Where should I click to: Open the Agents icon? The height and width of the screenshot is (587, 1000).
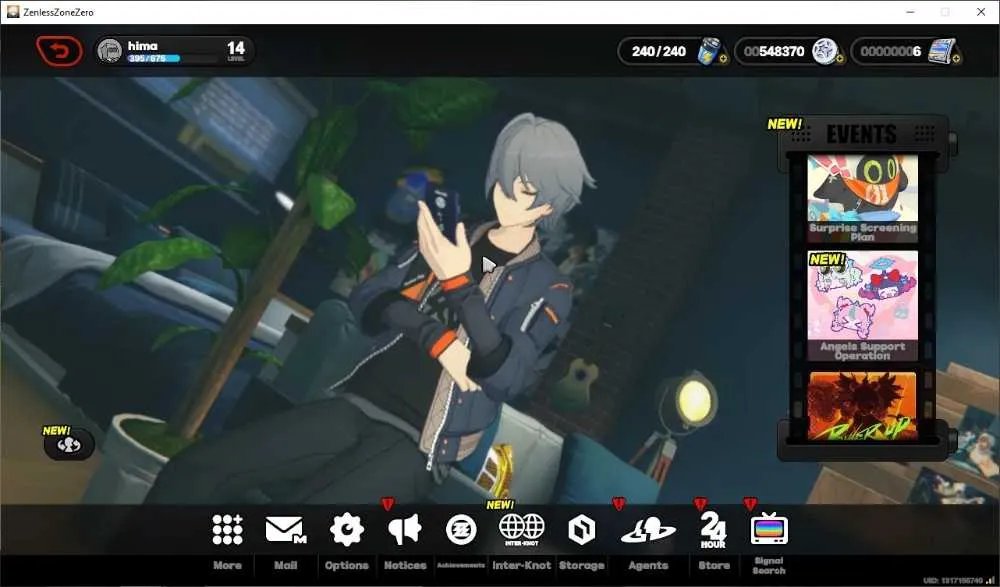pos(648,531)
